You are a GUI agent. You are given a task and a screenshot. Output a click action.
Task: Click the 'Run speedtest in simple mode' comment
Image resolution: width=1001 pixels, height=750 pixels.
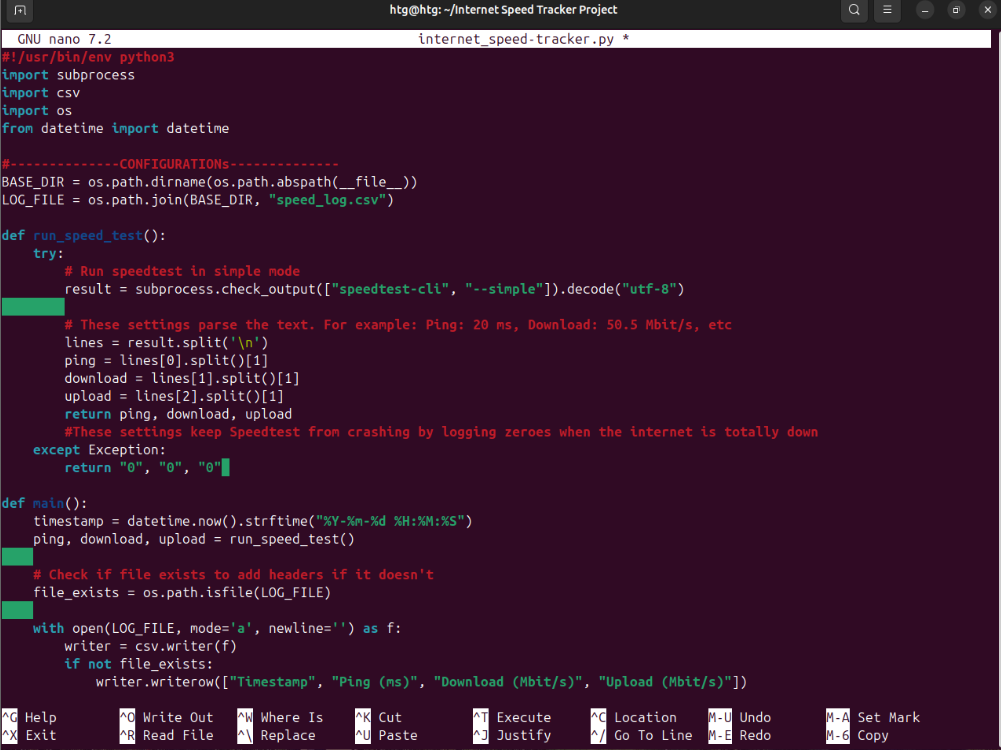182,271
